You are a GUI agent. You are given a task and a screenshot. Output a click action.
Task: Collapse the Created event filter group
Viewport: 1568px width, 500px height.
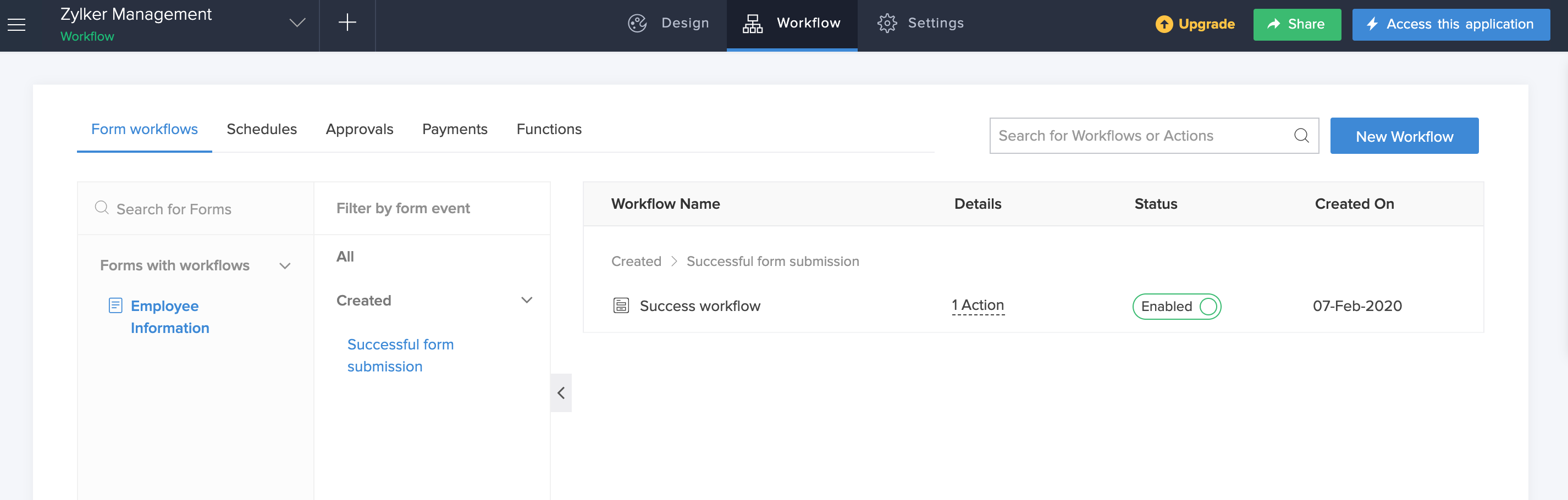tap(527, 301)
